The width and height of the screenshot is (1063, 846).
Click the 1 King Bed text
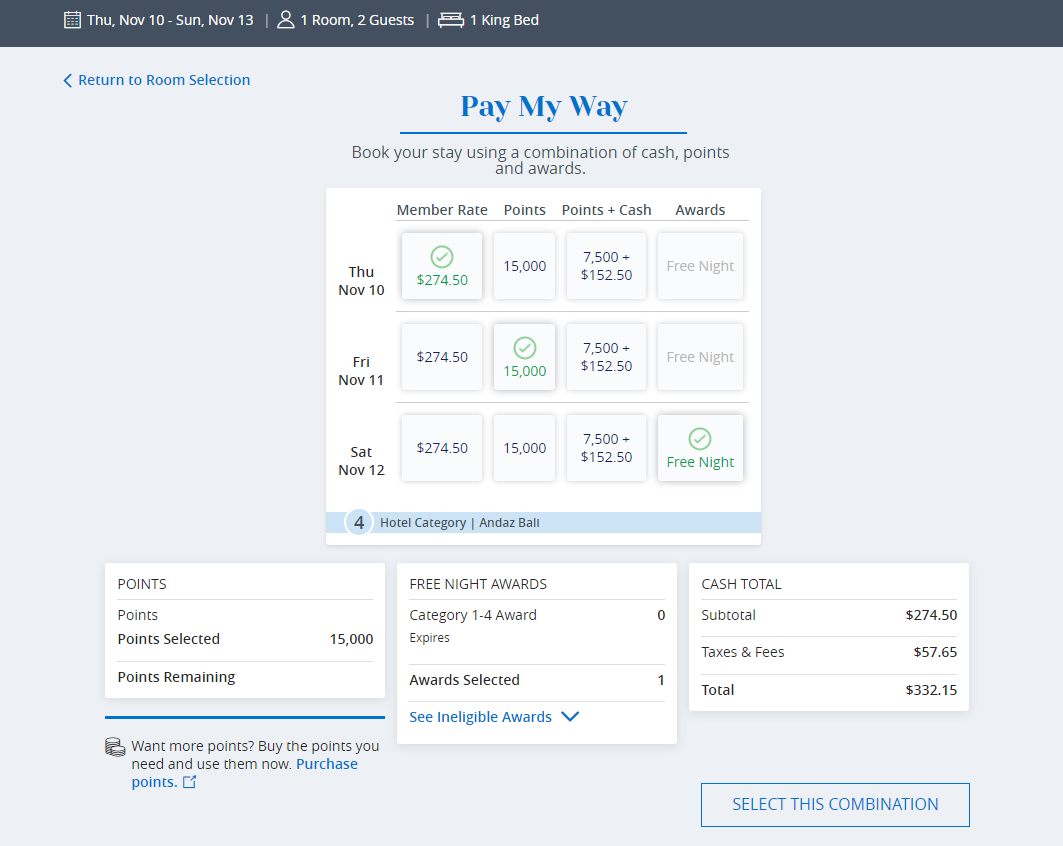[x=504, y=20]
